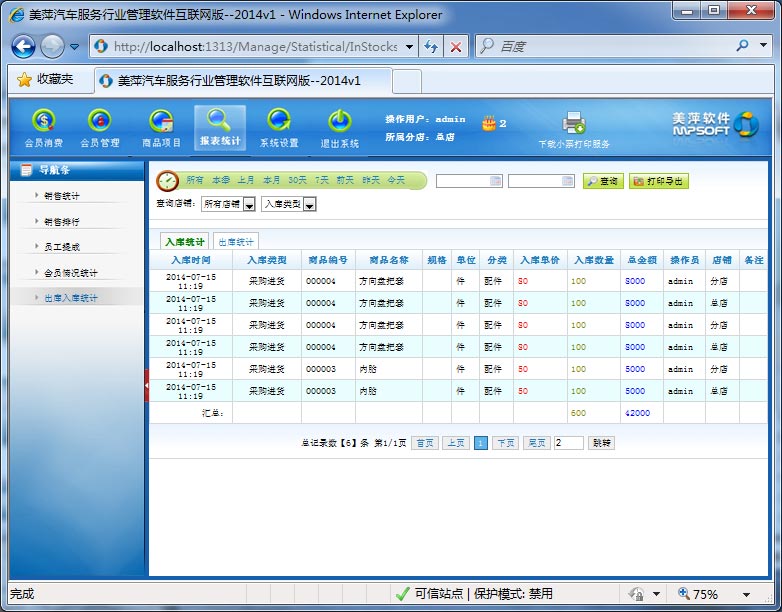The width and height of the screenshot is (782, 612).
Task: Collapse sidebar using the red splitter handle
Action: (147, 386)
